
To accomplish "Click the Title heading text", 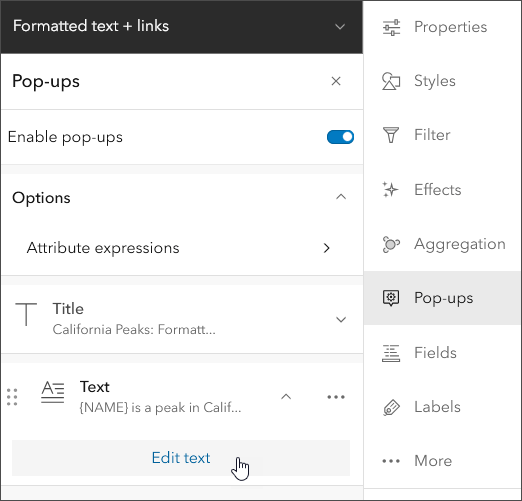I will [x=68, y=309].
